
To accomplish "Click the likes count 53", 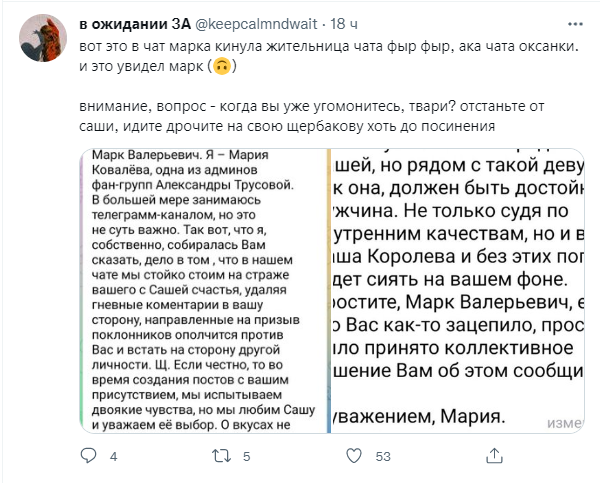I will tap(382, 457).
